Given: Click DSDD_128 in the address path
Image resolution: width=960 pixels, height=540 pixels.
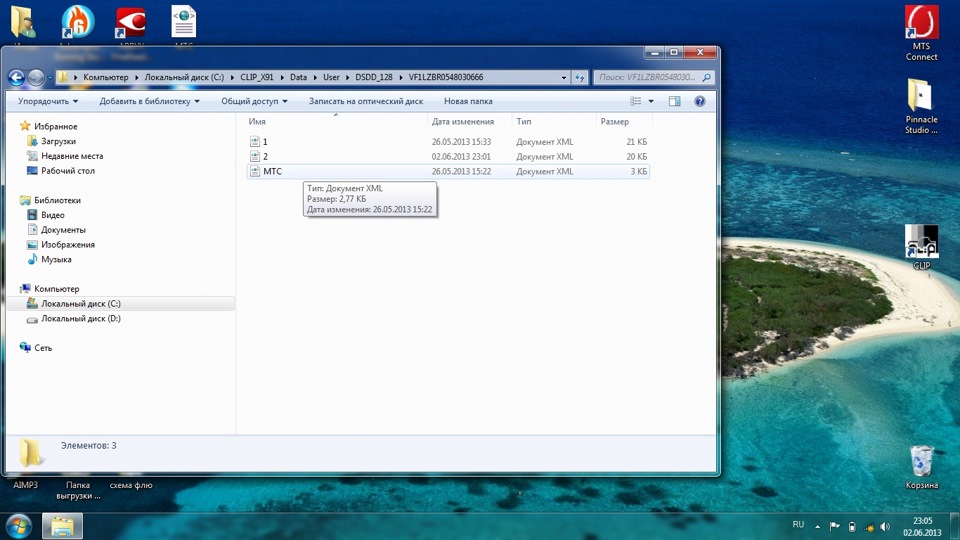Looking at the screenshot, I should coord(373,77).
